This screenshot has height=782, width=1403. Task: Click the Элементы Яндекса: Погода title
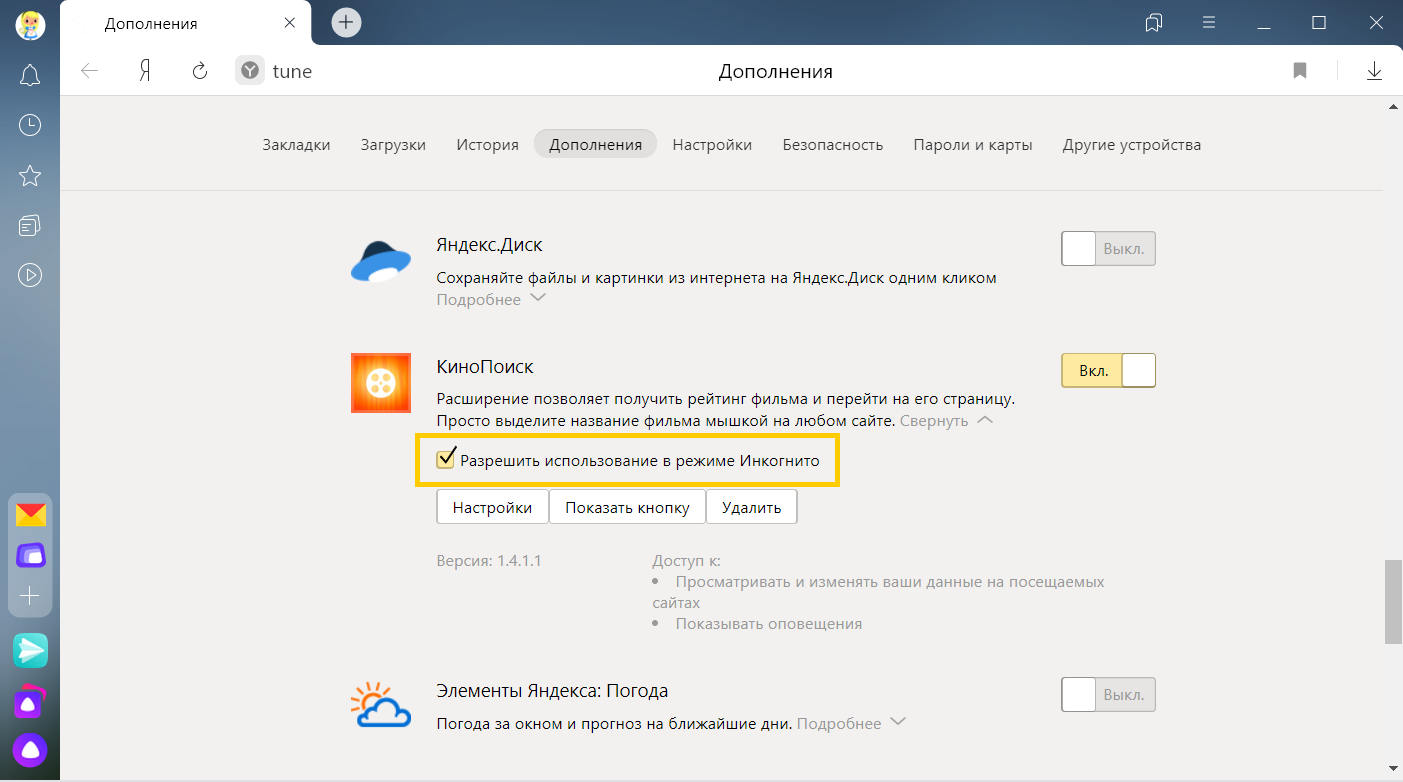click(x=552, y=691)
